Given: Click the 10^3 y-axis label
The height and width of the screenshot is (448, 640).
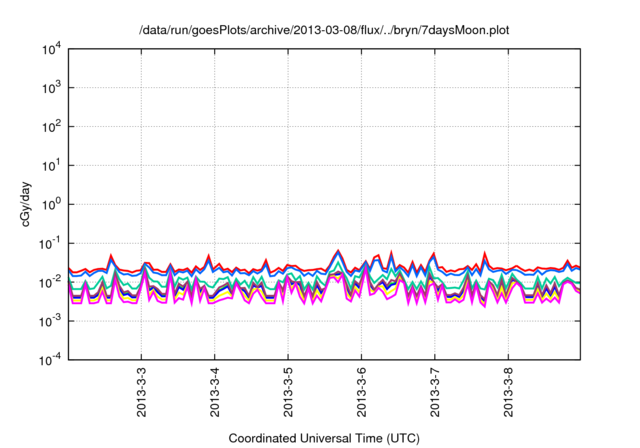Looking at the screenshot, I should [x=51, y=88].
